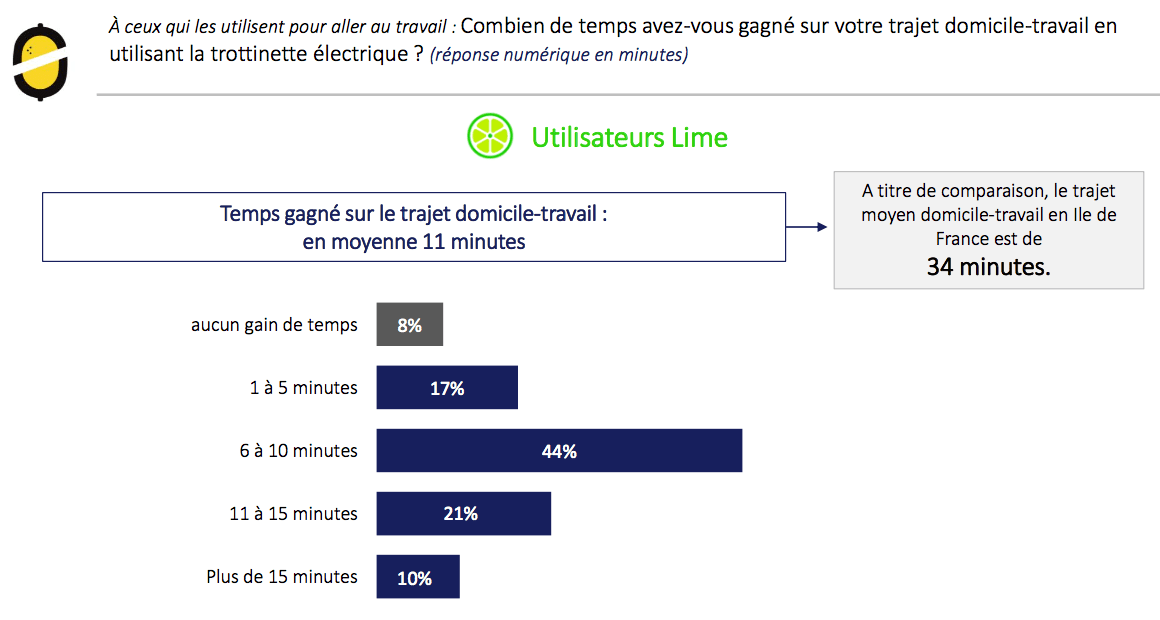Screen dimensions: 1160x620
Task: Select the 'aucun gain de temps' label
Action: [274, 325]
